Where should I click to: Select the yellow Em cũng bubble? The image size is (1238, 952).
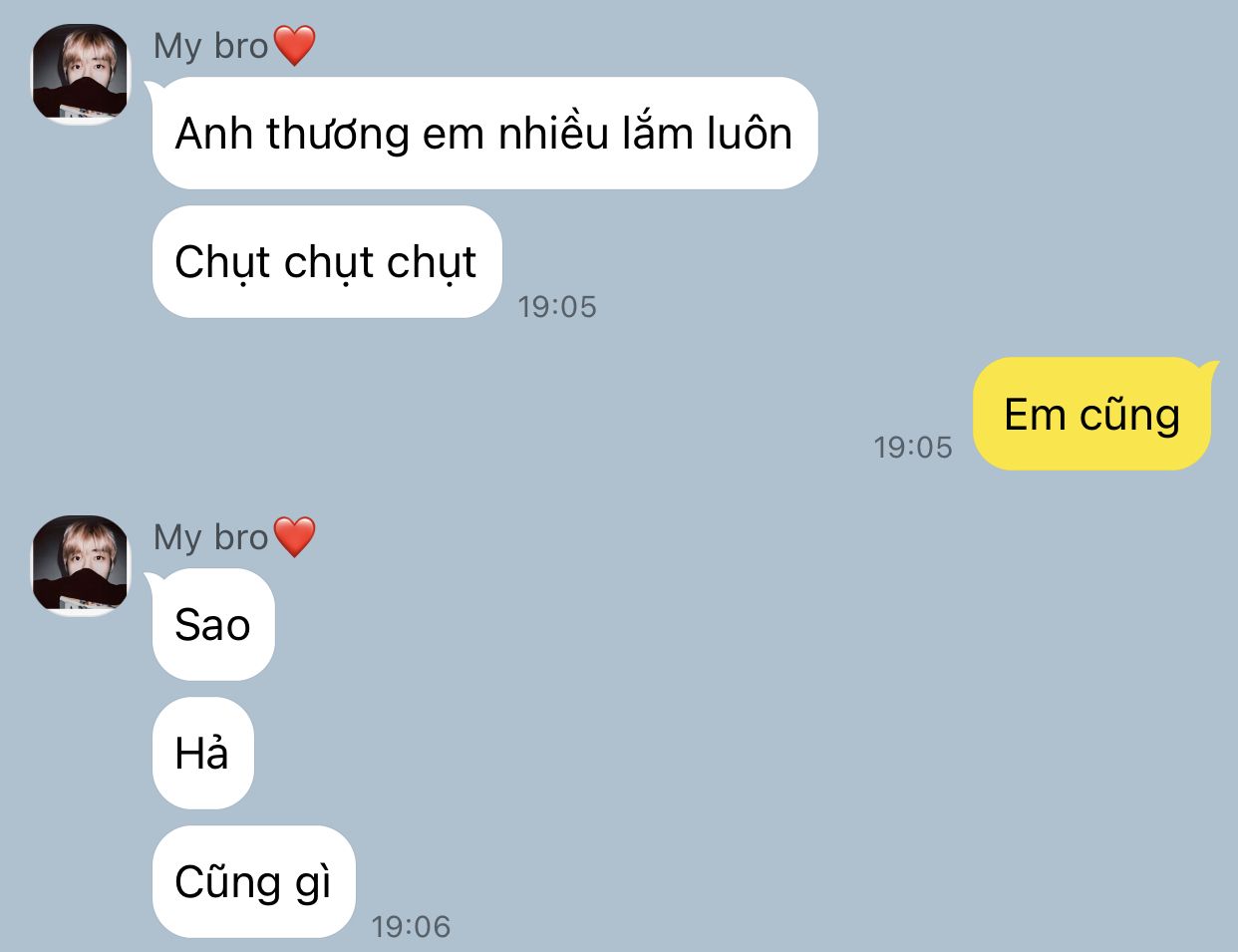(x=1091, y=414)
